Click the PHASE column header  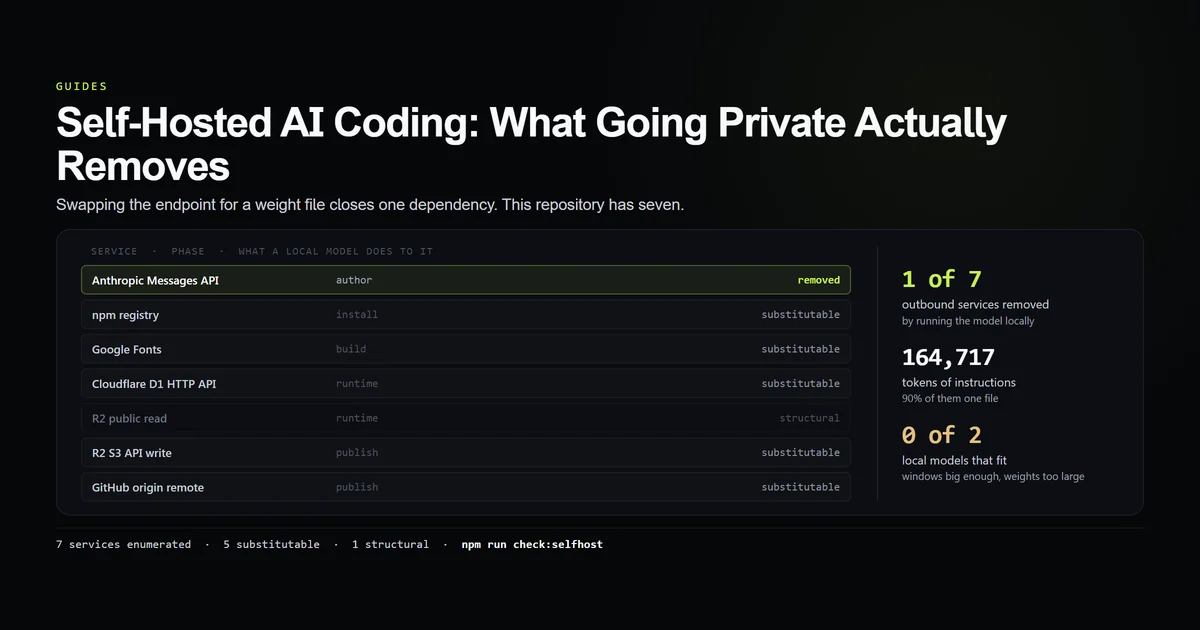(x=188, y=252)
